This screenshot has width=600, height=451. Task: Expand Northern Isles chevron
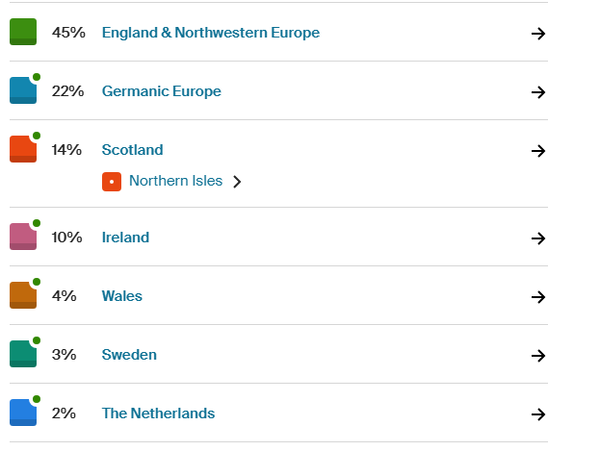coord(237,182)
